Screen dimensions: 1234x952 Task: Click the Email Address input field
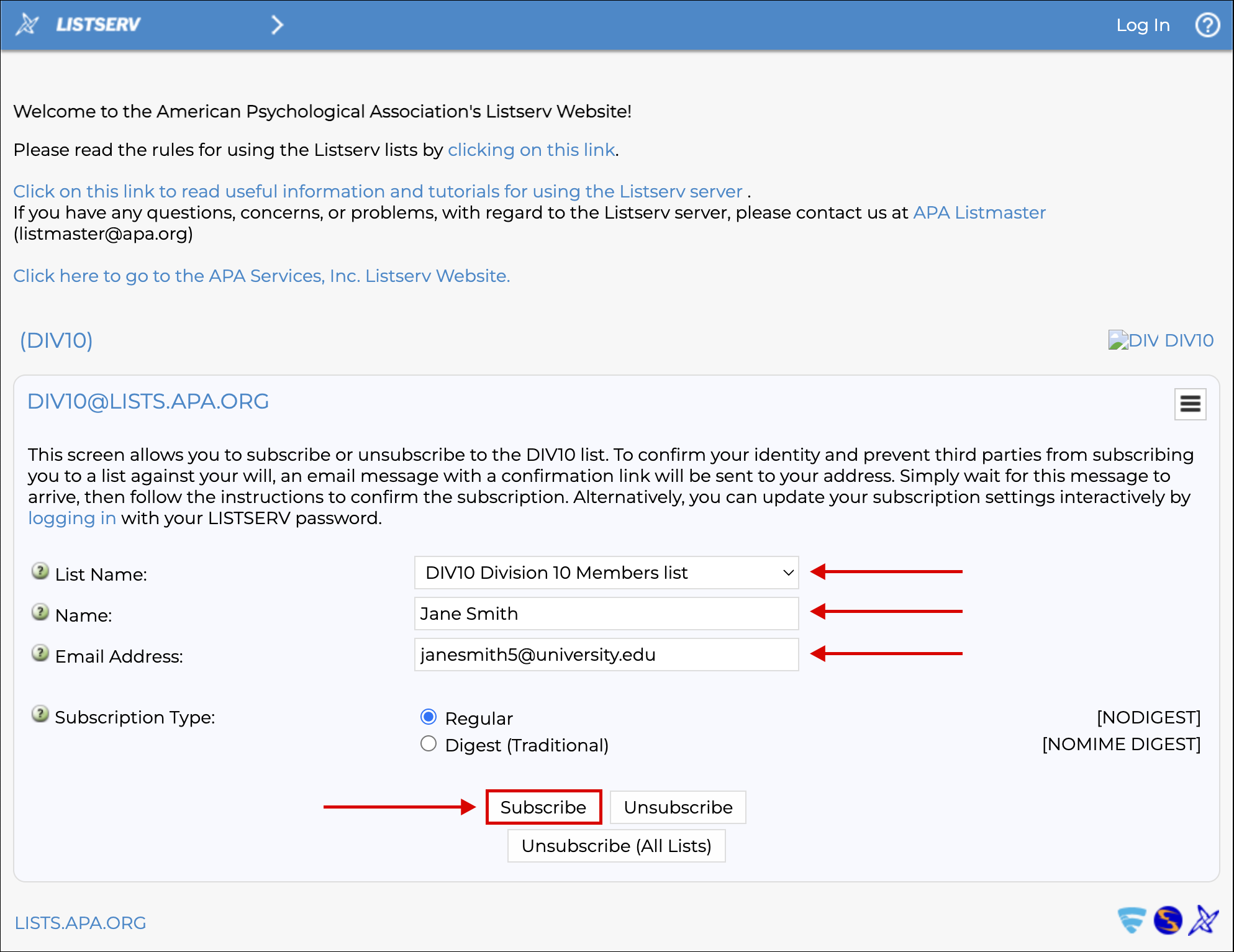[606, 655]
